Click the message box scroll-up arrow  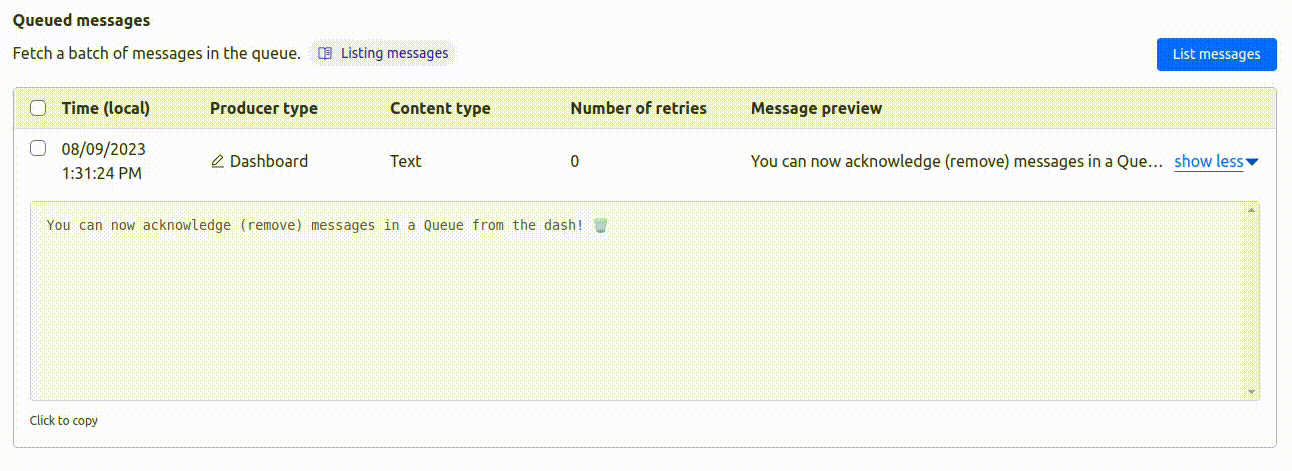point(1251,210)
